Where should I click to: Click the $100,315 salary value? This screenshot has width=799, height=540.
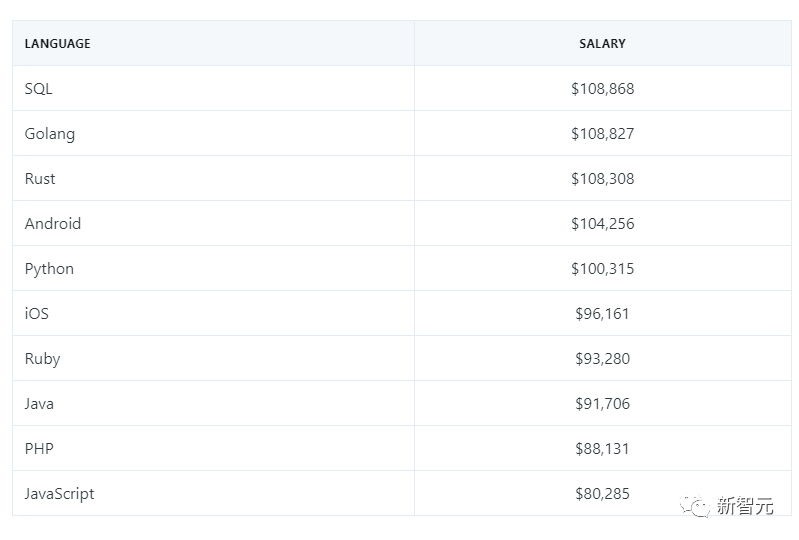pos(602,269)
